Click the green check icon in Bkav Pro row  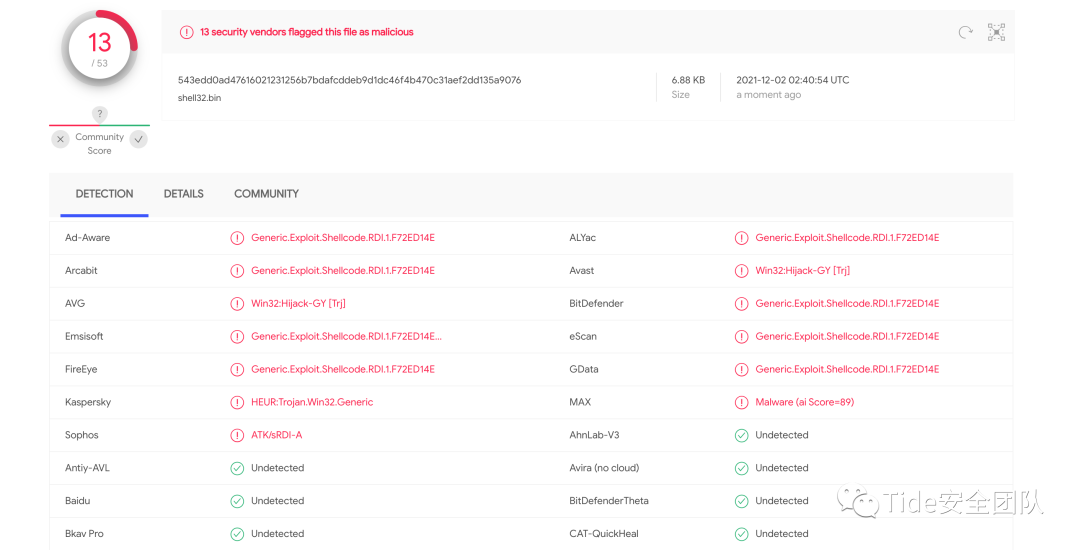pyautogui.click(x=237, y=533)
